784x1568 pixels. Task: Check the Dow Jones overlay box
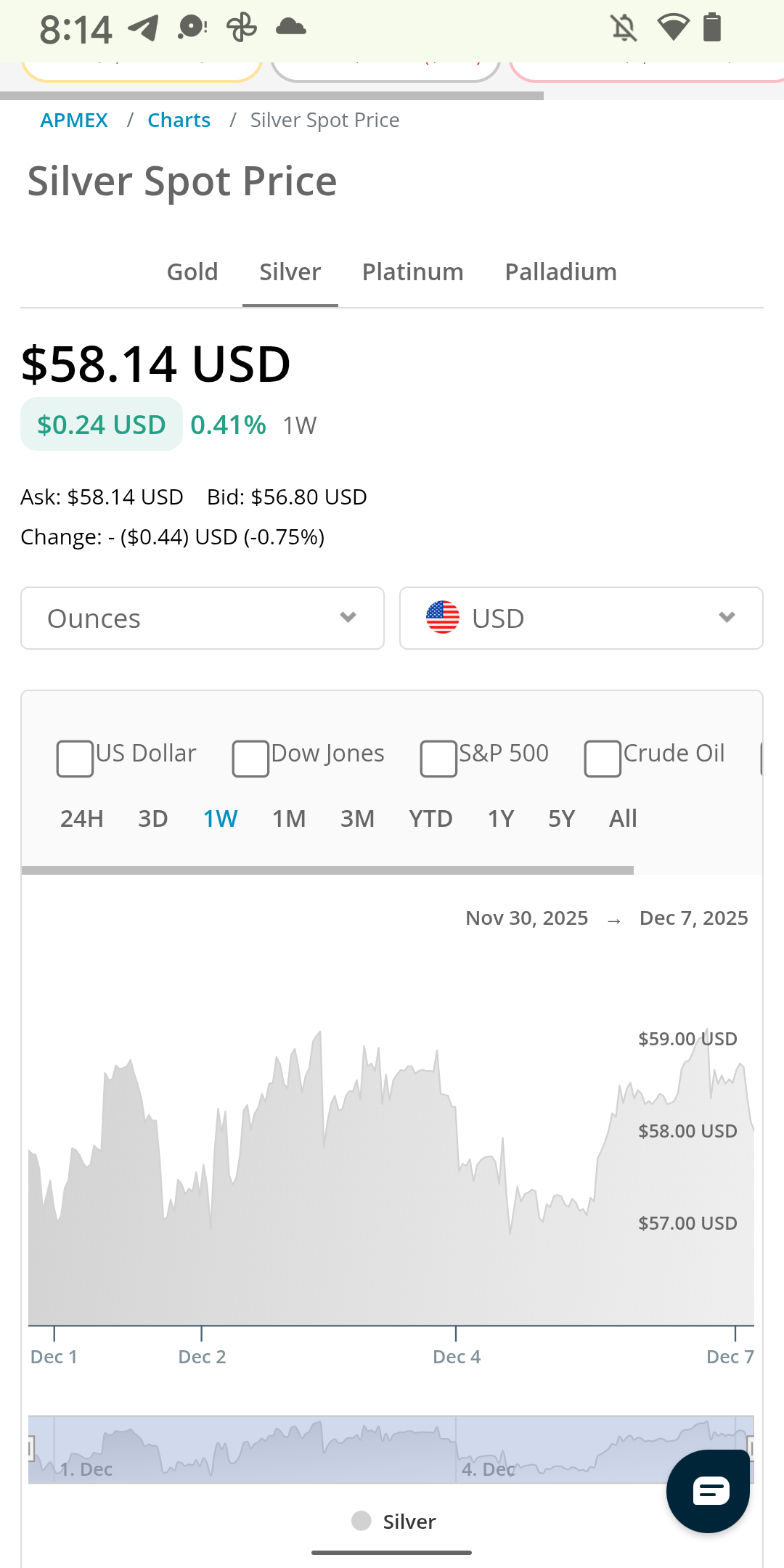click(250, 759)
